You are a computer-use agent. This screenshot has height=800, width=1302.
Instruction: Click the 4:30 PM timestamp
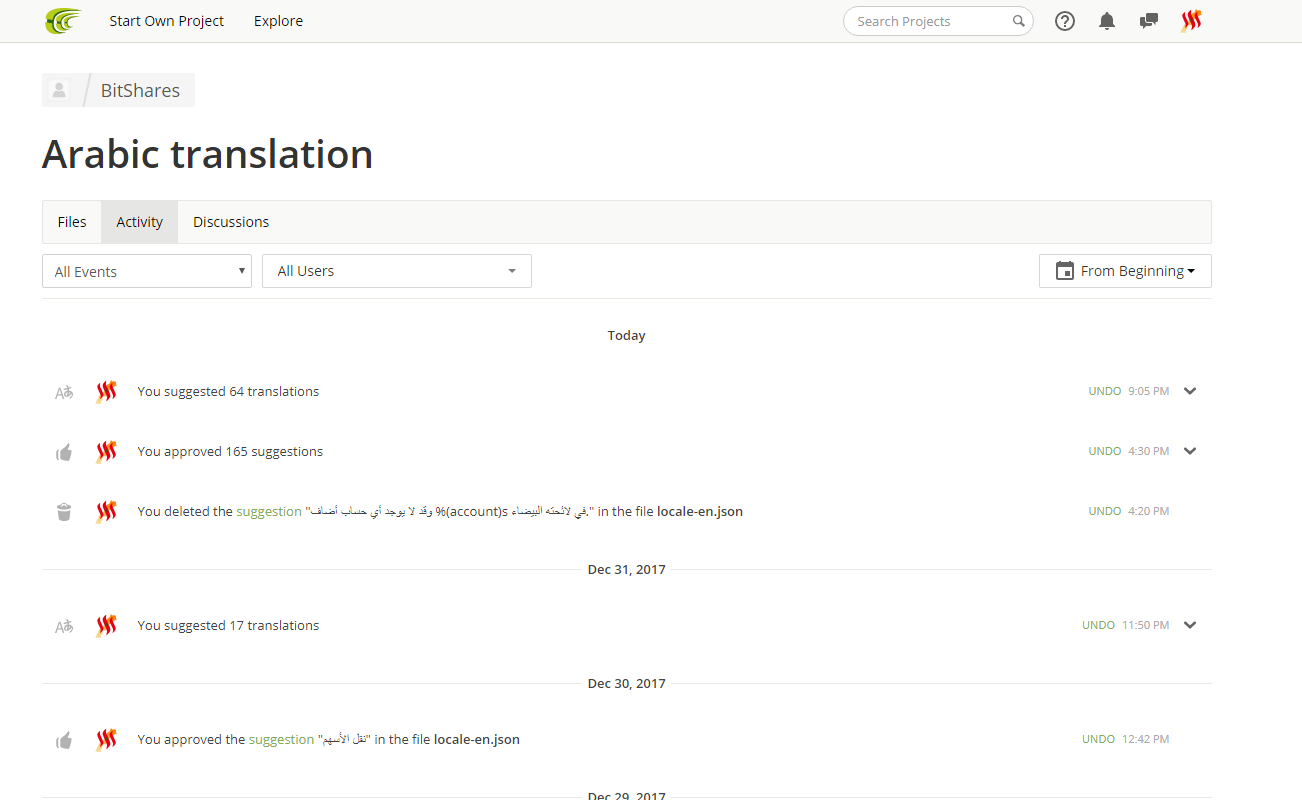click(x=1148, y=451)
